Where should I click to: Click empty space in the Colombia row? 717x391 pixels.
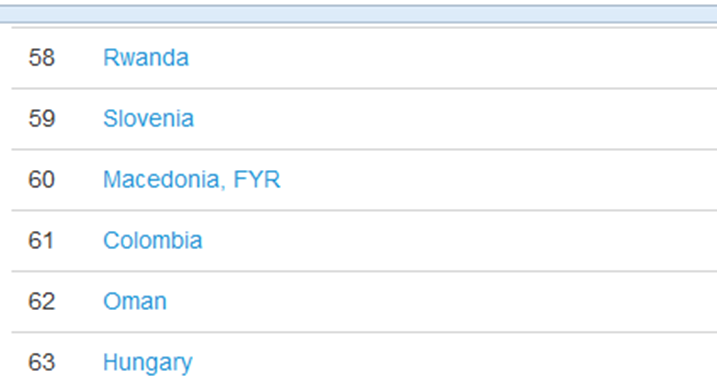(x=457, y=240)
